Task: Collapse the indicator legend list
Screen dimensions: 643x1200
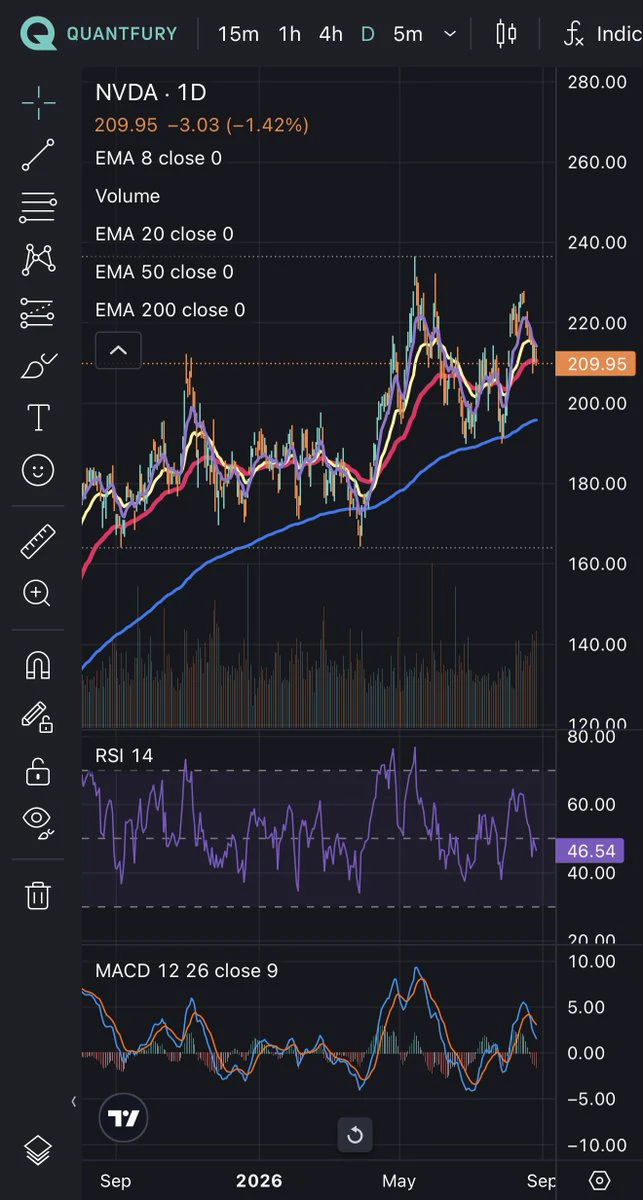Action: pyautogui.click(x=118, y=350)
